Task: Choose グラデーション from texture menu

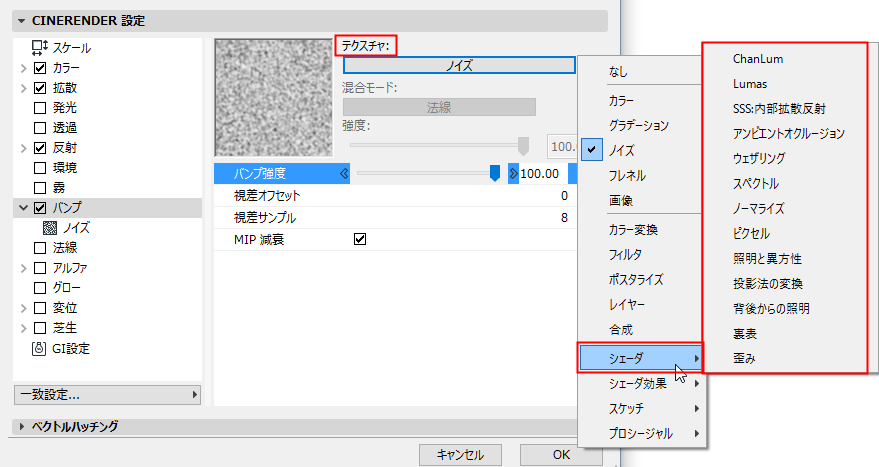Action: [639, 126]
